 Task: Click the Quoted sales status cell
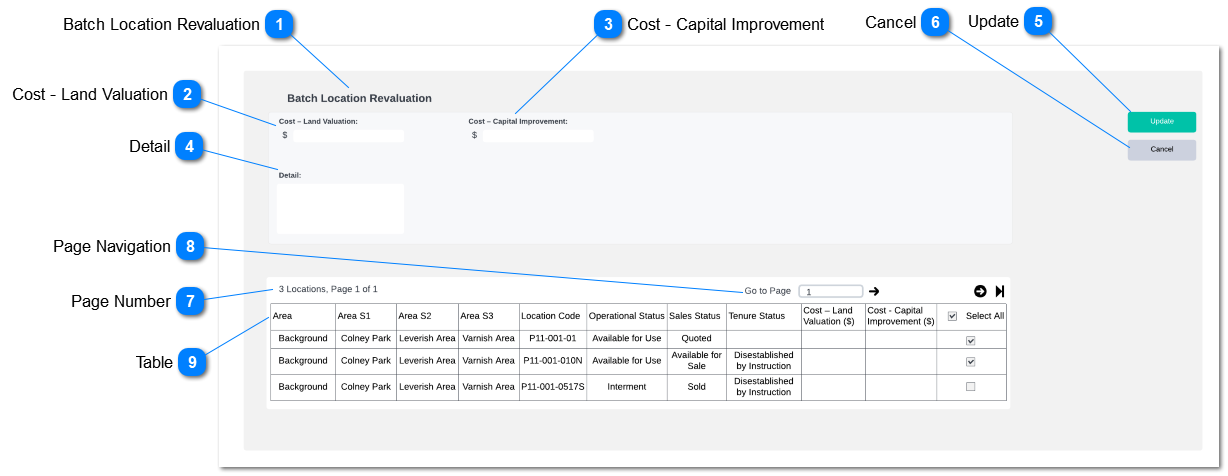pos(696,339)
